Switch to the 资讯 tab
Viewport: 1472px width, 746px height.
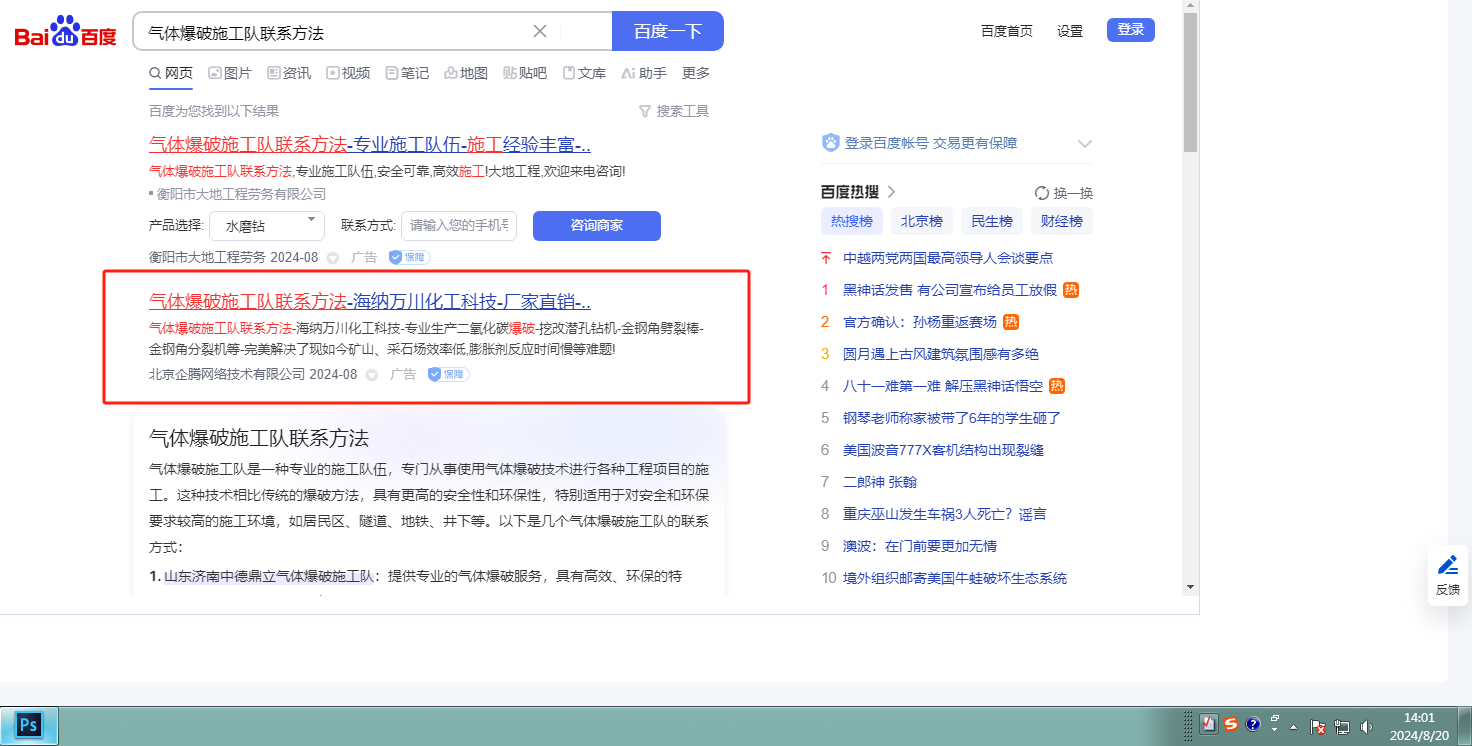pos(289,73)
